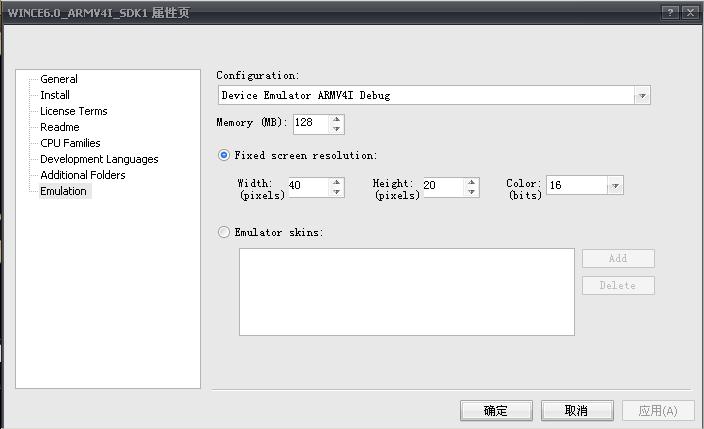Select Emulator skins radio button

[224, 232]
